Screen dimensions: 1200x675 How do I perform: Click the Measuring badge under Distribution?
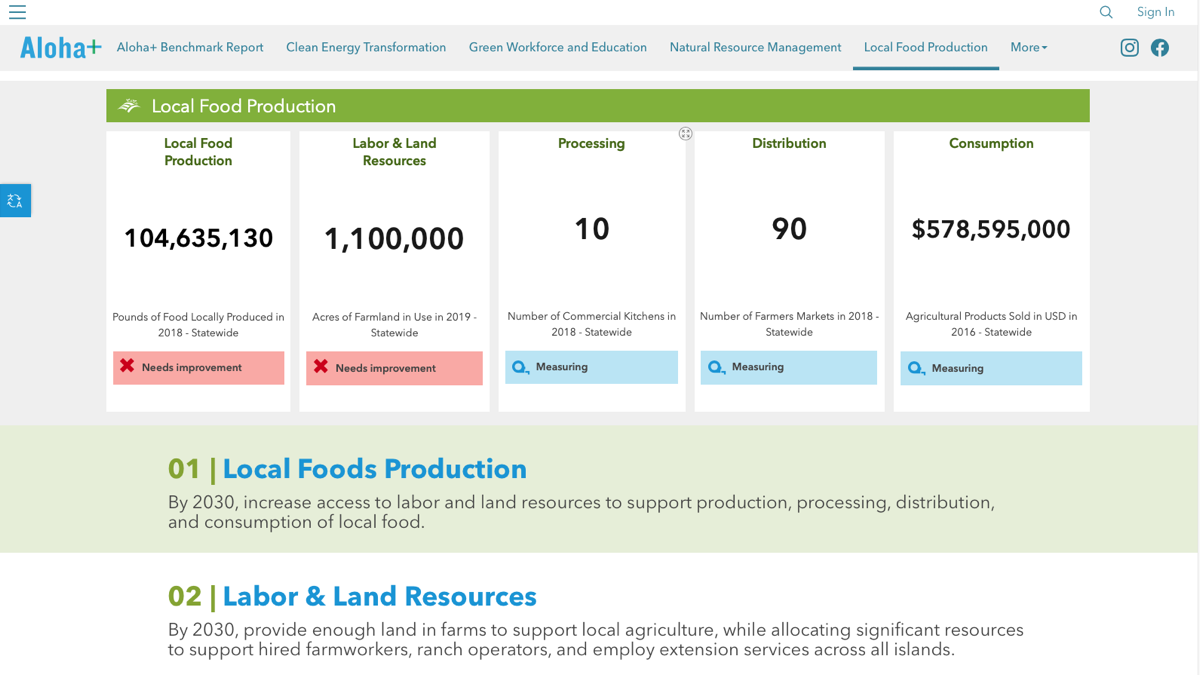[788, 367]
